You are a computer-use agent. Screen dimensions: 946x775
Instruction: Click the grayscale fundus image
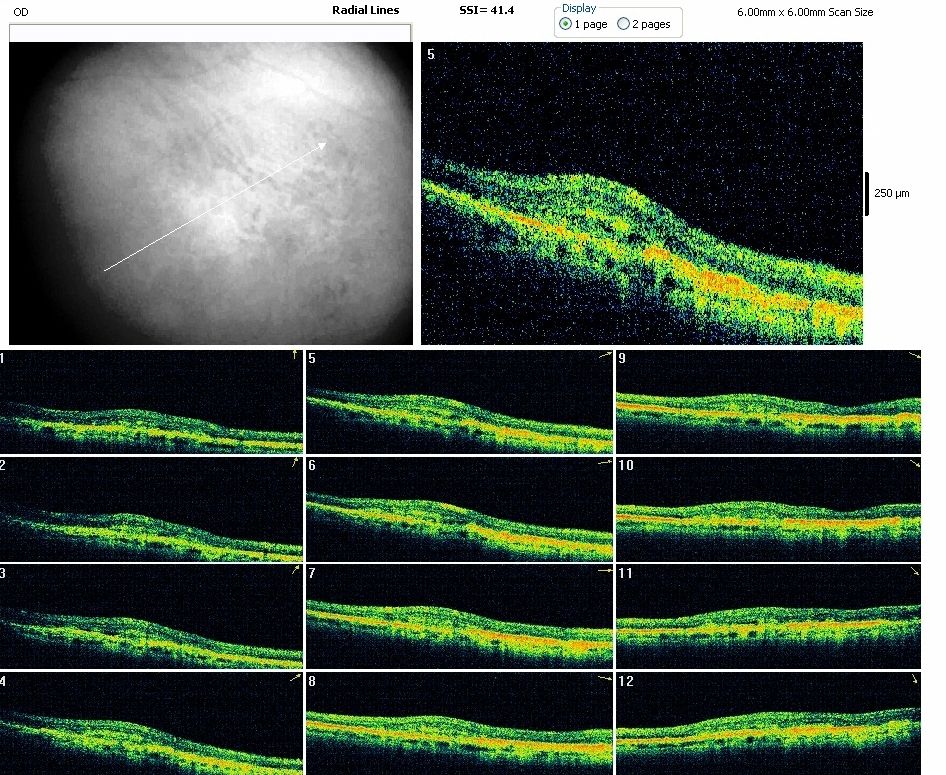210,193
